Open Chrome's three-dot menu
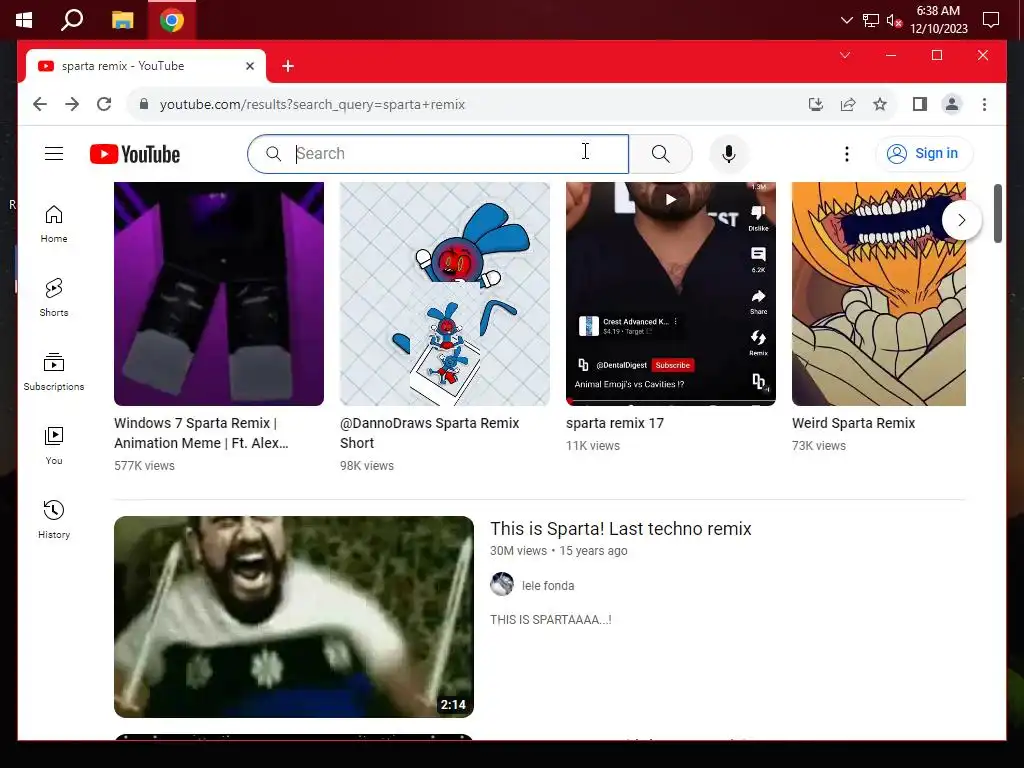1024x768 pixels. [984, 104]
